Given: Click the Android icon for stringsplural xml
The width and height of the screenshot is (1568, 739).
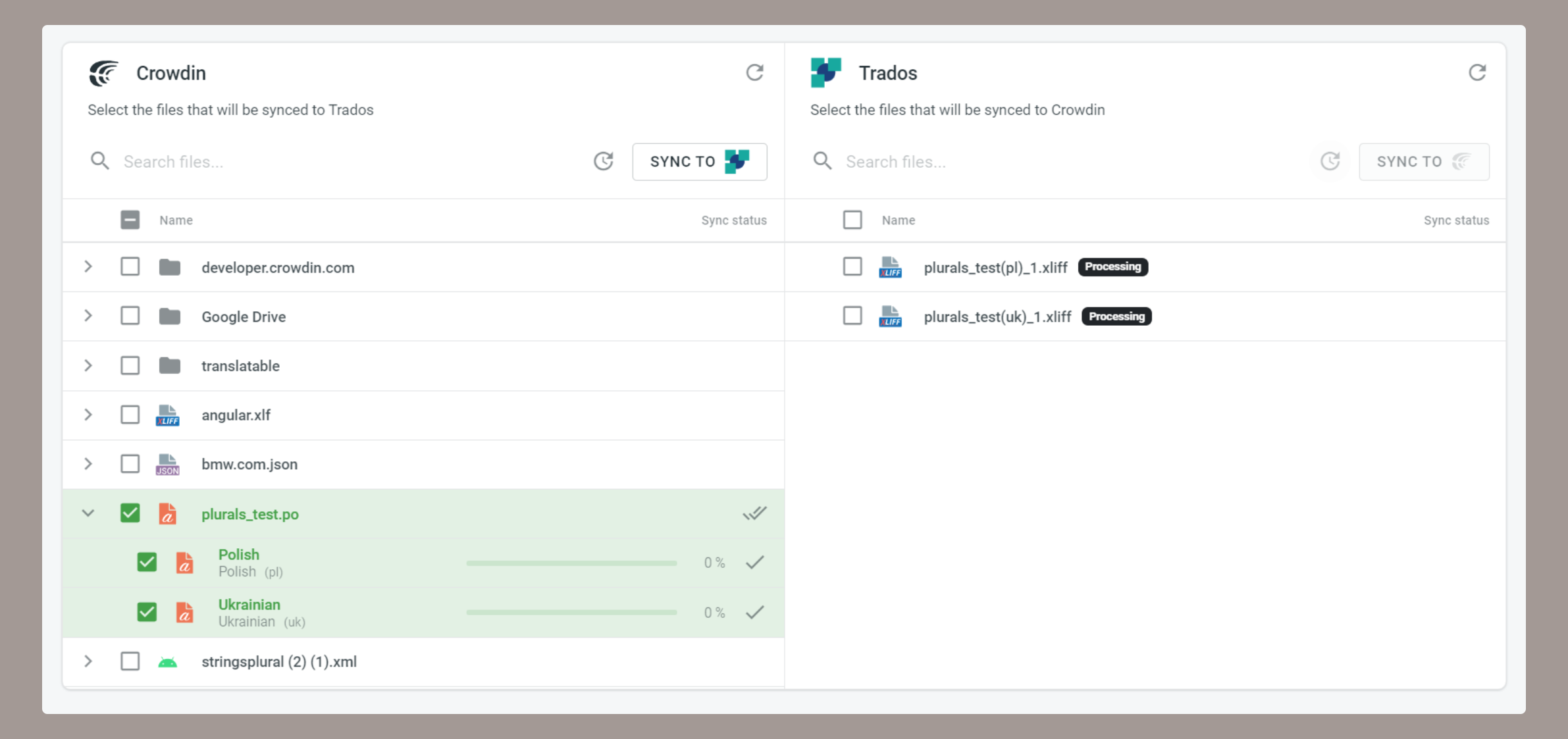Looking at the screenshot, I should 168,662.
